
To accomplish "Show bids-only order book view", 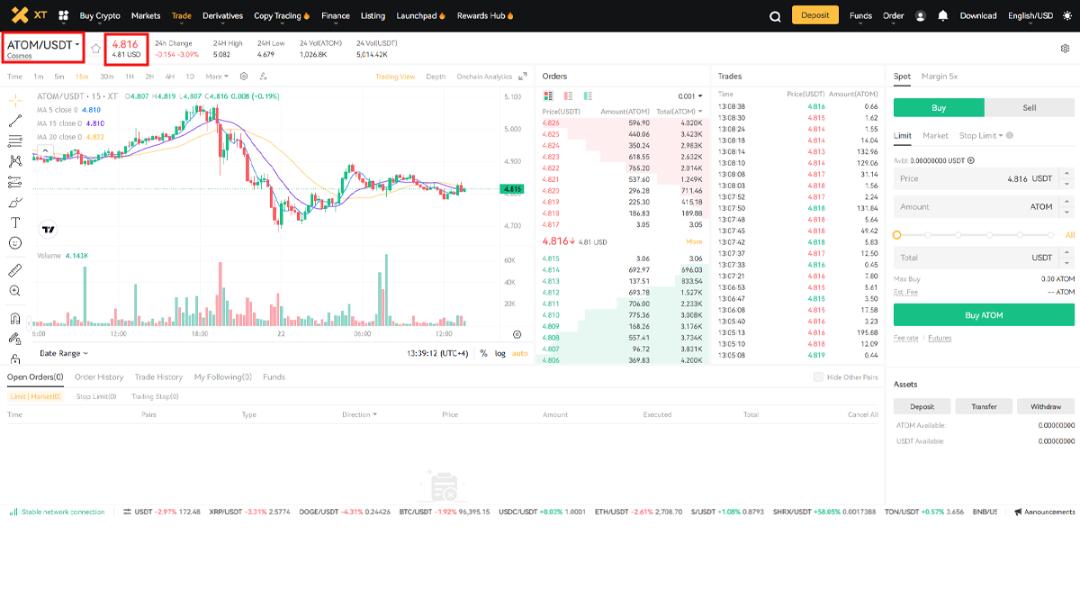I will click(x=588, y=96).
